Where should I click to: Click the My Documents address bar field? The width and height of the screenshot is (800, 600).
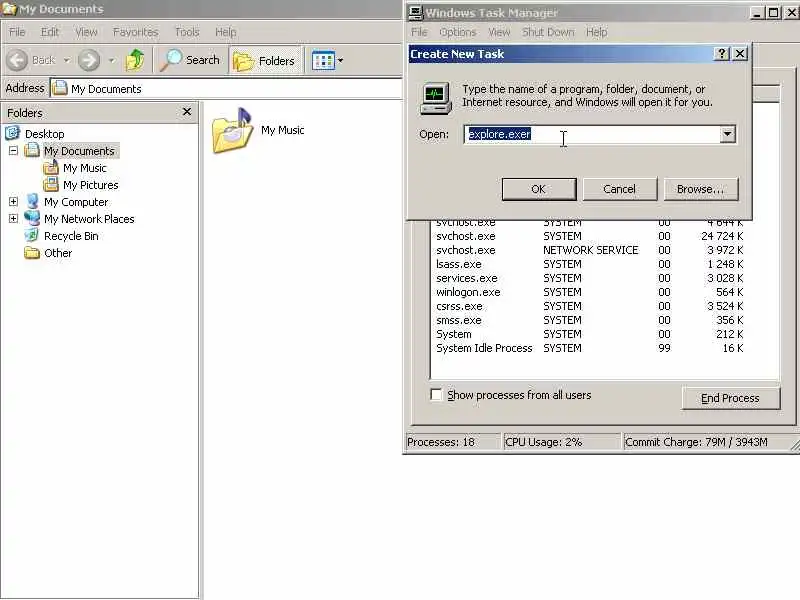(227, 88)
